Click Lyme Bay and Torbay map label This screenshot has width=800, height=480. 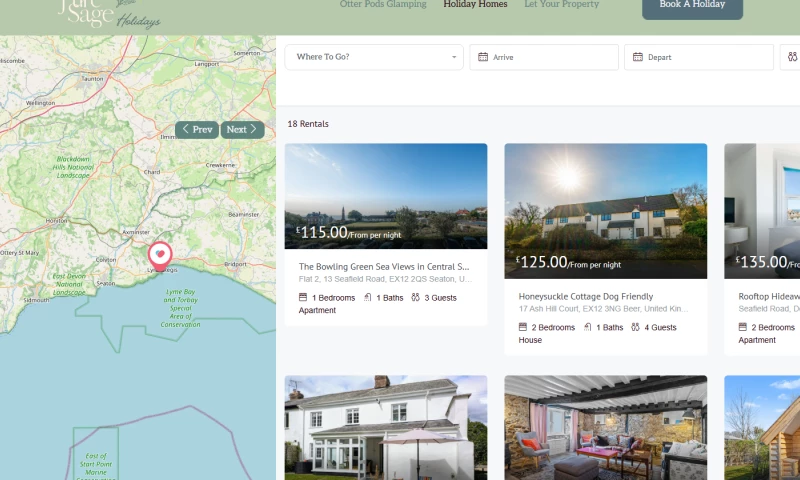coord(180,308)
